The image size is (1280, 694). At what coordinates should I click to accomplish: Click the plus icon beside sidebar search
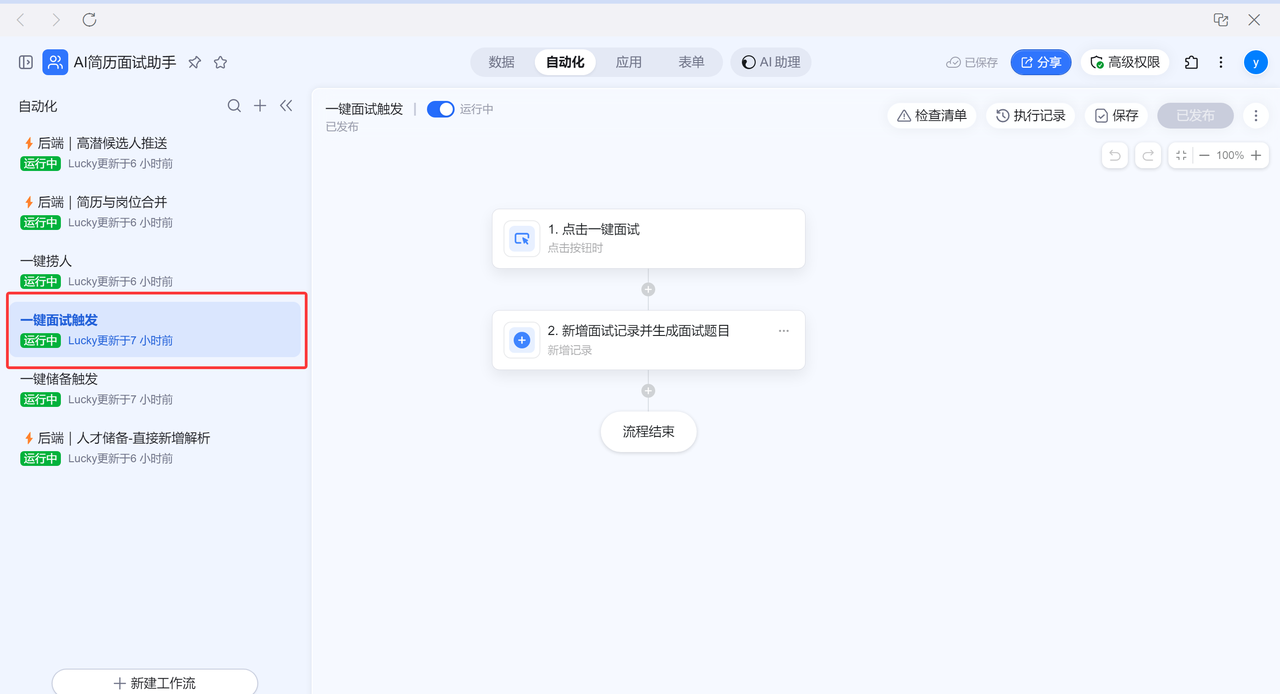(260, 106)
